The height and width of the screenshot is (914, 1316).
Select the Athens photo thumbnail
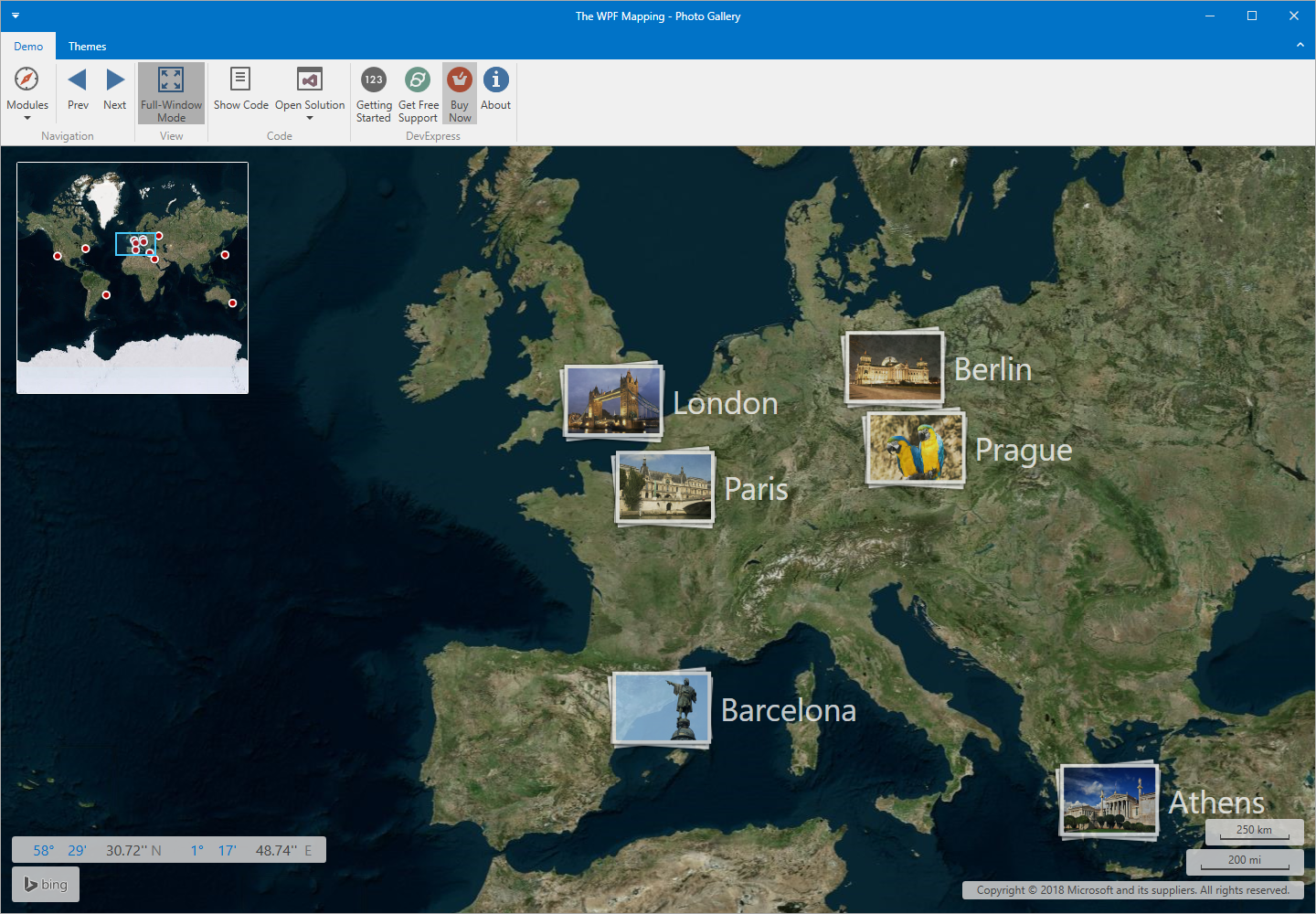tap(1109, 801)
